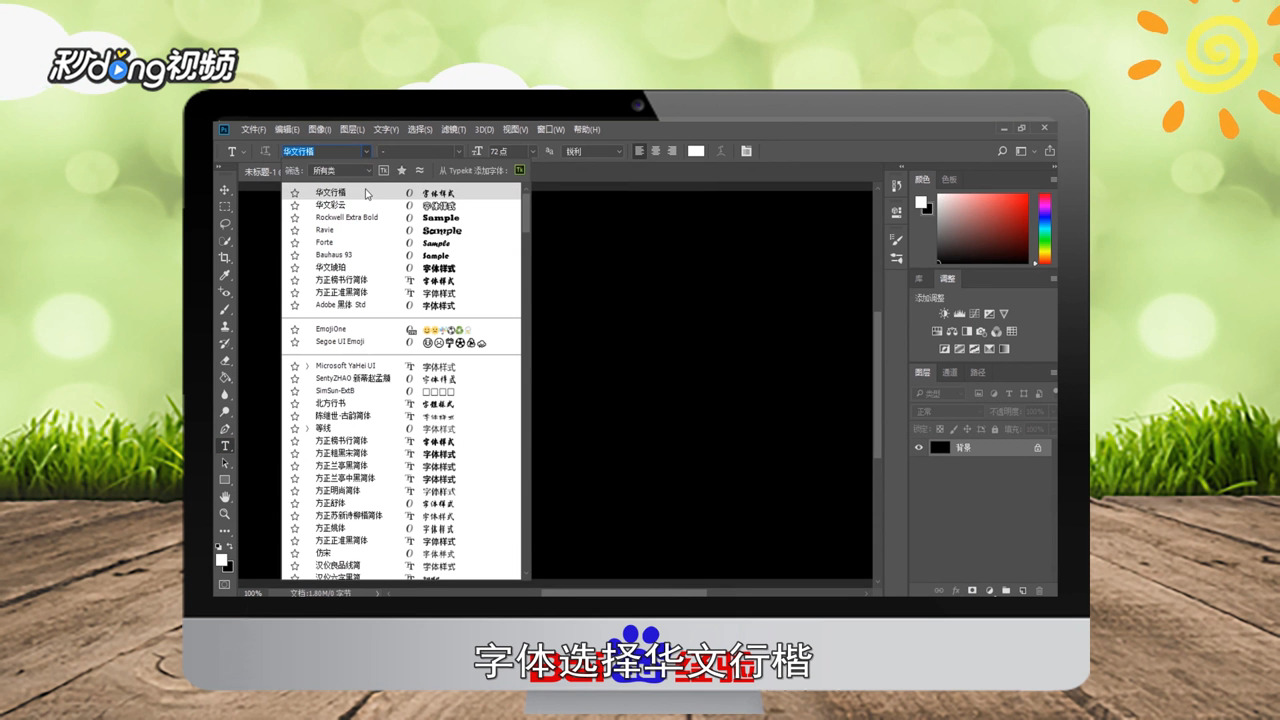1280x720 pixels.
Task: Add layer style fx icon
Action: 955,590
